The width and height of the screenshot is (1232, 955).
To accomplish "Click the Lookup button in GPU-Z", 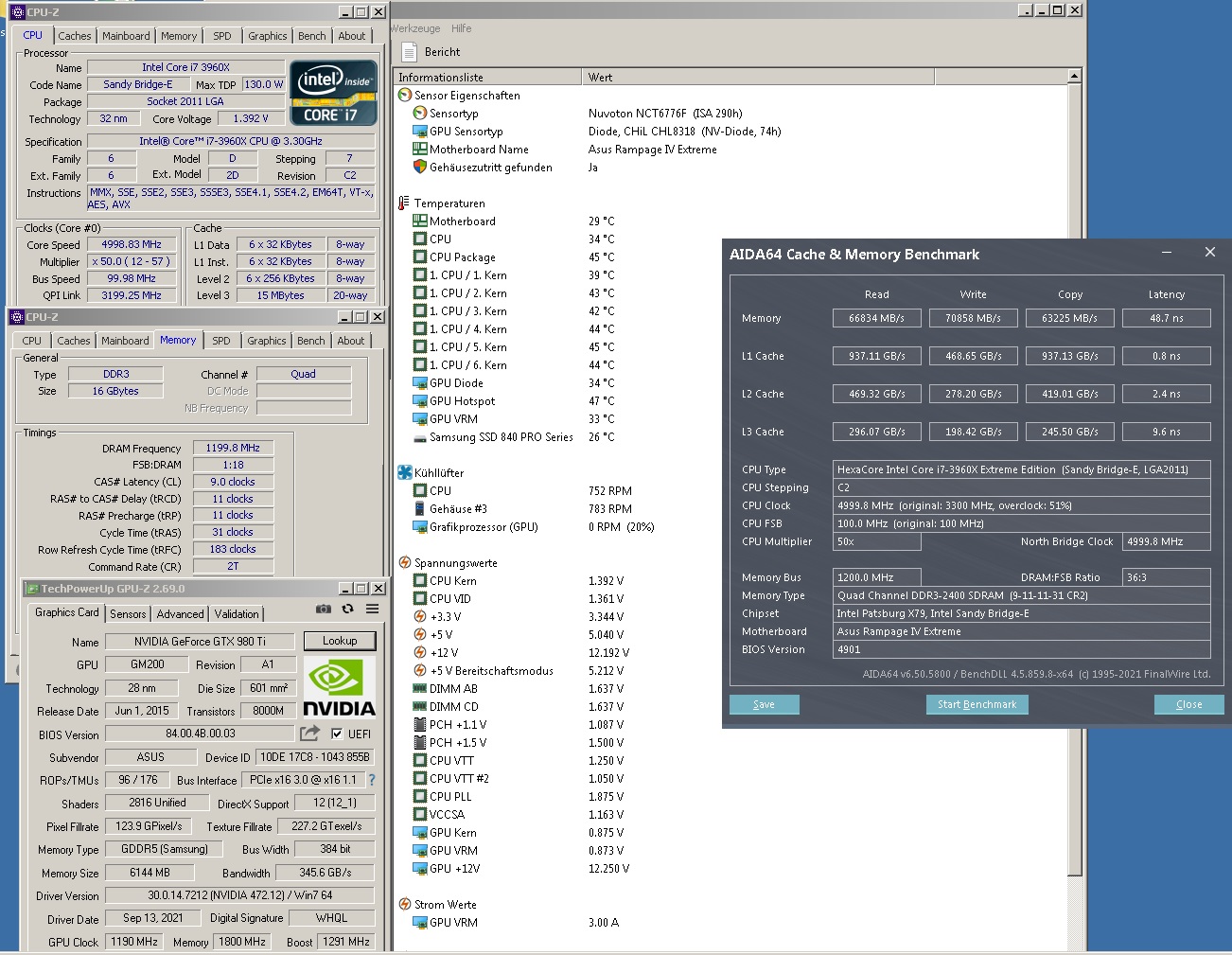I will (x=340, y=641).
